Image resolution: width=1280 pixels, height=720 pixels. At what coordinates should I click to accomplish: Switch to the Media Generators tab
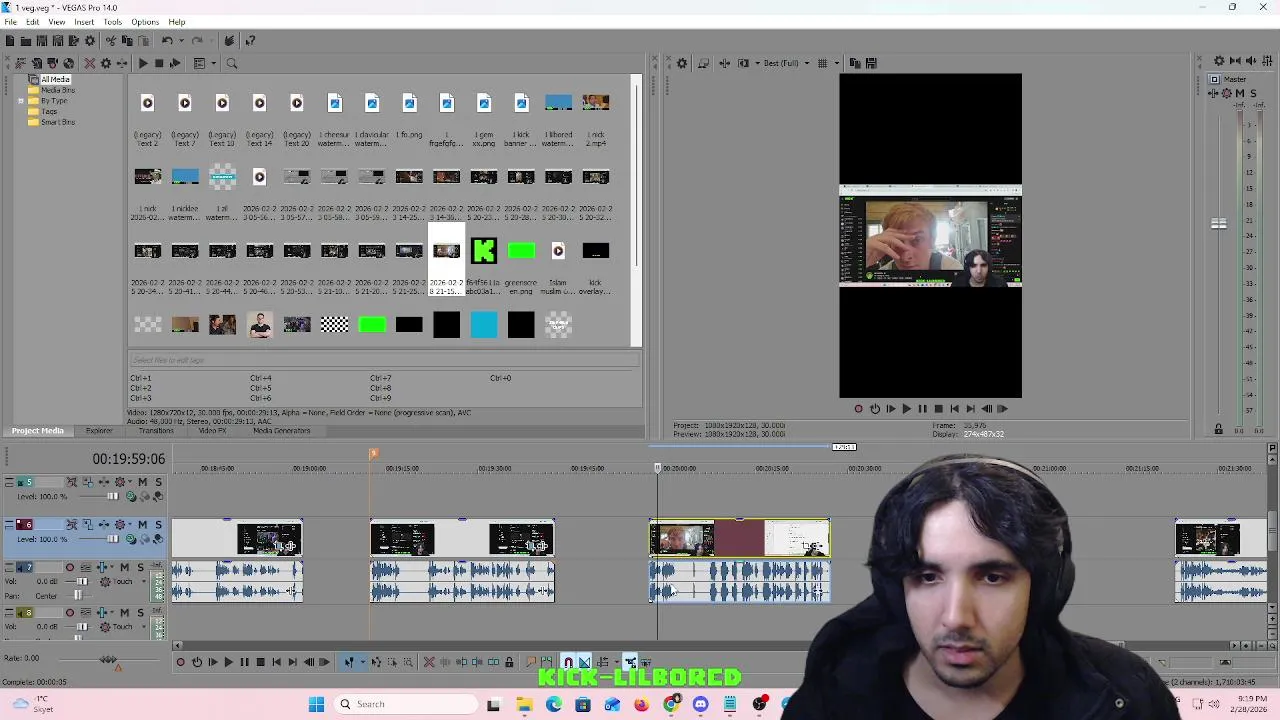[x=281, y=431]
